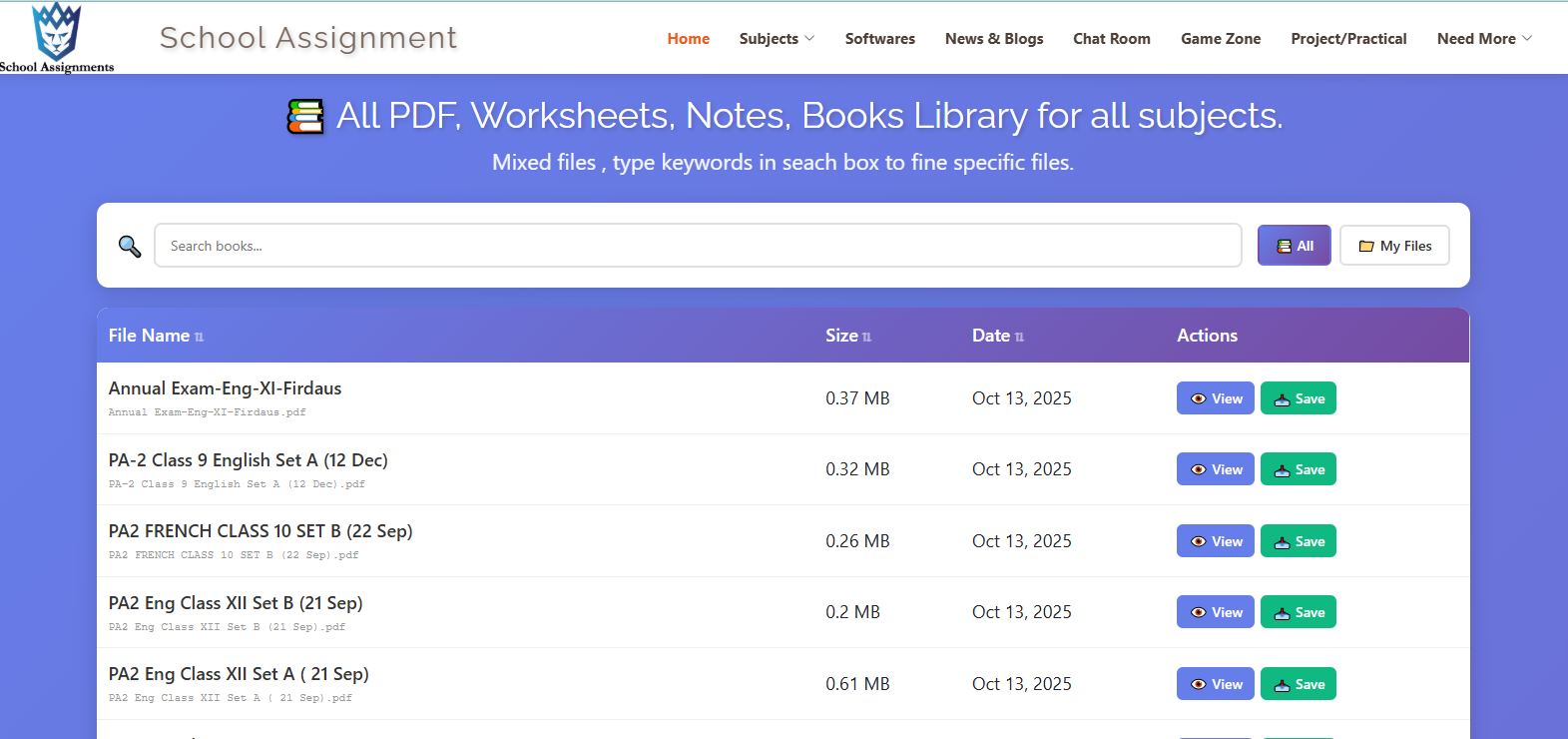Click the 0.26 MB size value

point(857,541)
